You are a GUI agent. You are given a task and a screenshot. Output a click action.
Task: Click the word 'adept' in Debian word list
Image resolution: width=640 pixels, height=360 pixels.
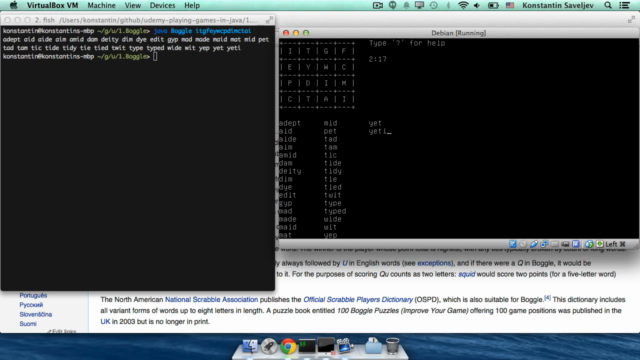[290, 123]
